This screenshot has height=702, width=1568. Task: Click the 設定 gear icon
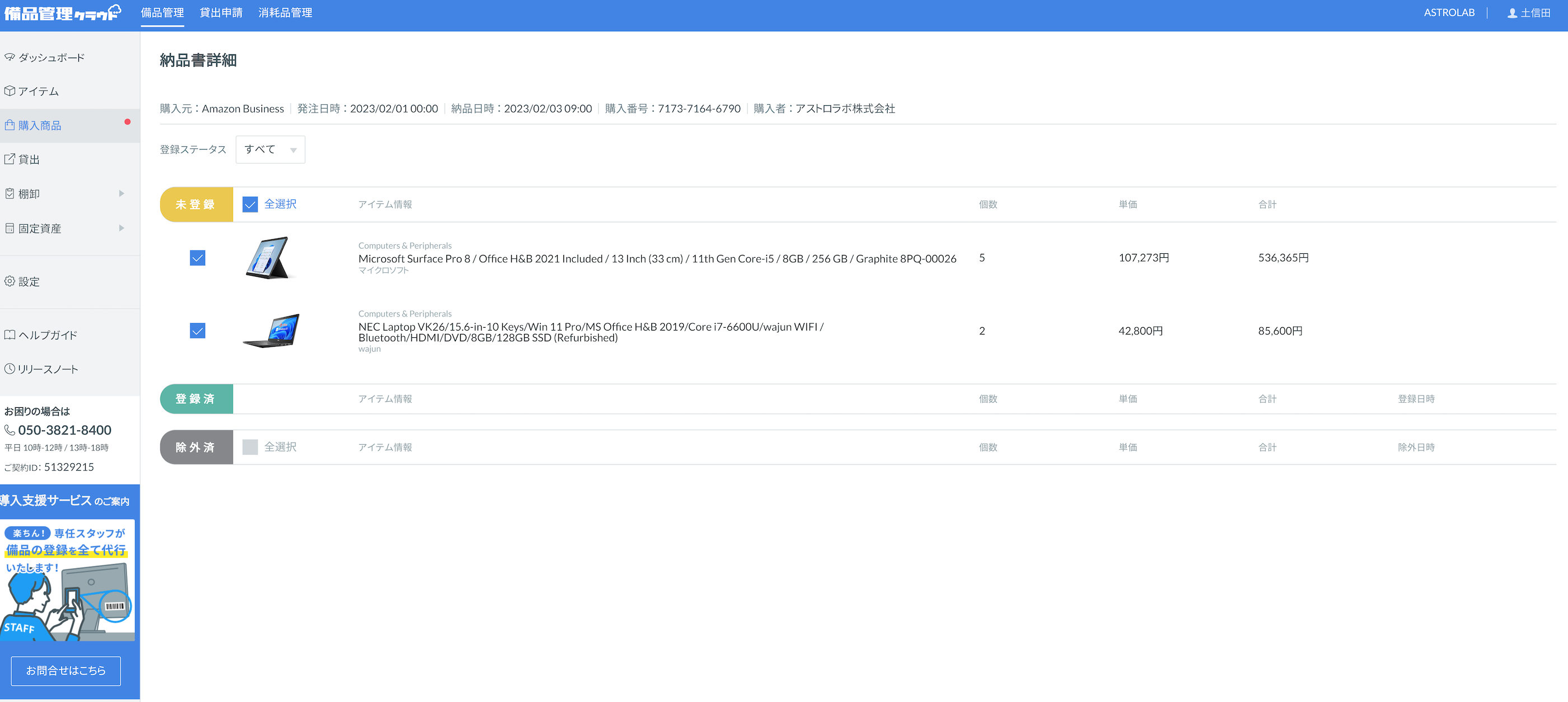pyautogui.click(x=9, y=281)
